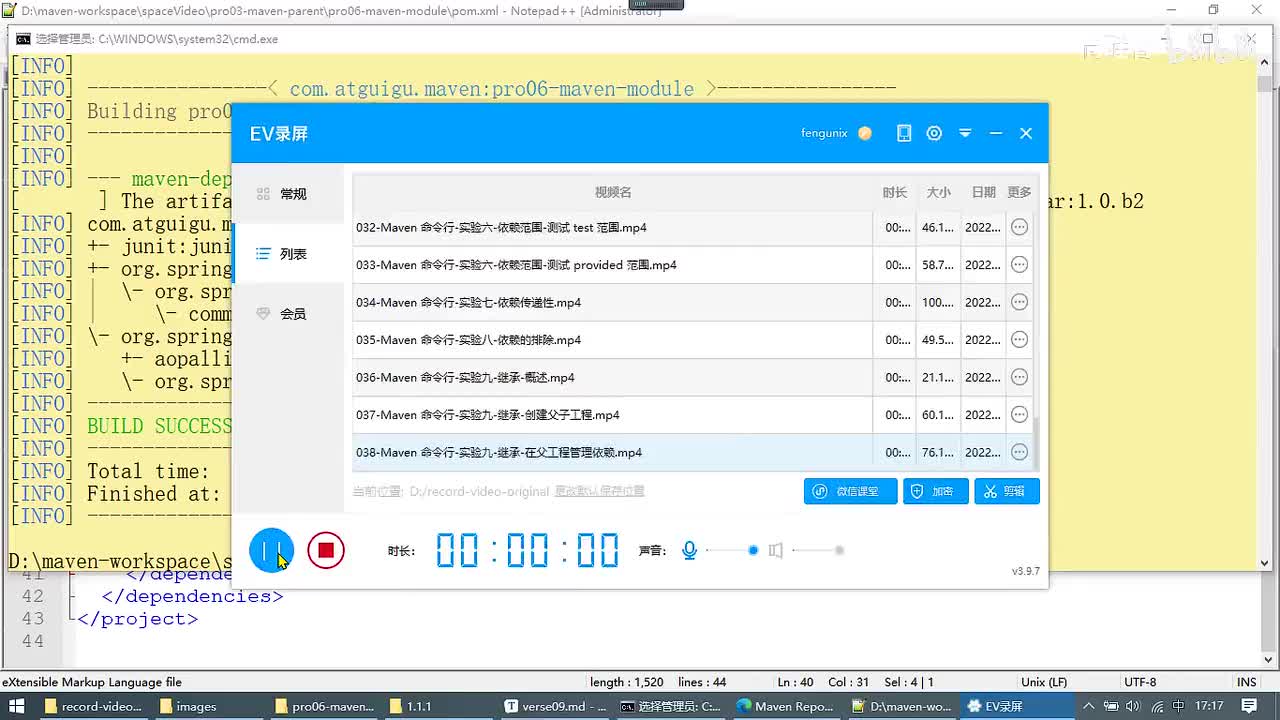Open the Windows notification center icon

tap(1248, 706)
